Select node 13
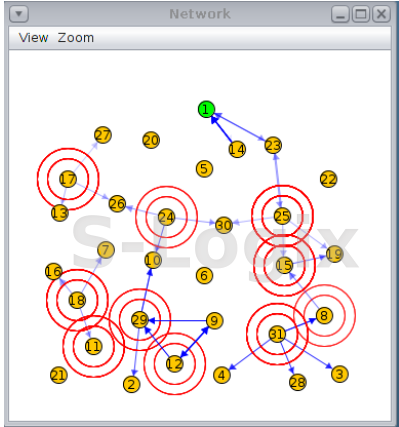 pos(60,213)
